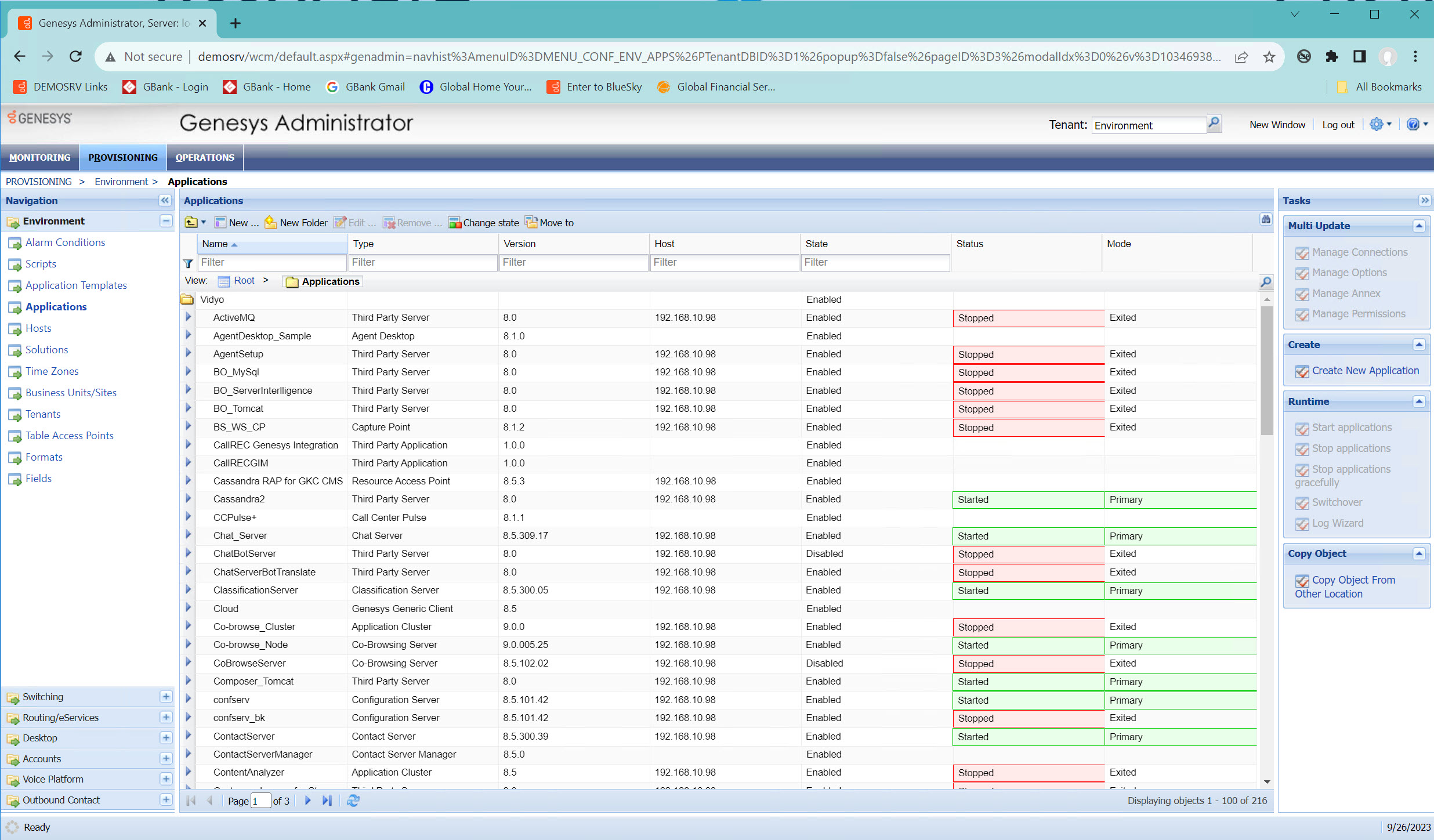Collapse the Multi Update task group
1434x840 pixels.
coord(1419,226)
